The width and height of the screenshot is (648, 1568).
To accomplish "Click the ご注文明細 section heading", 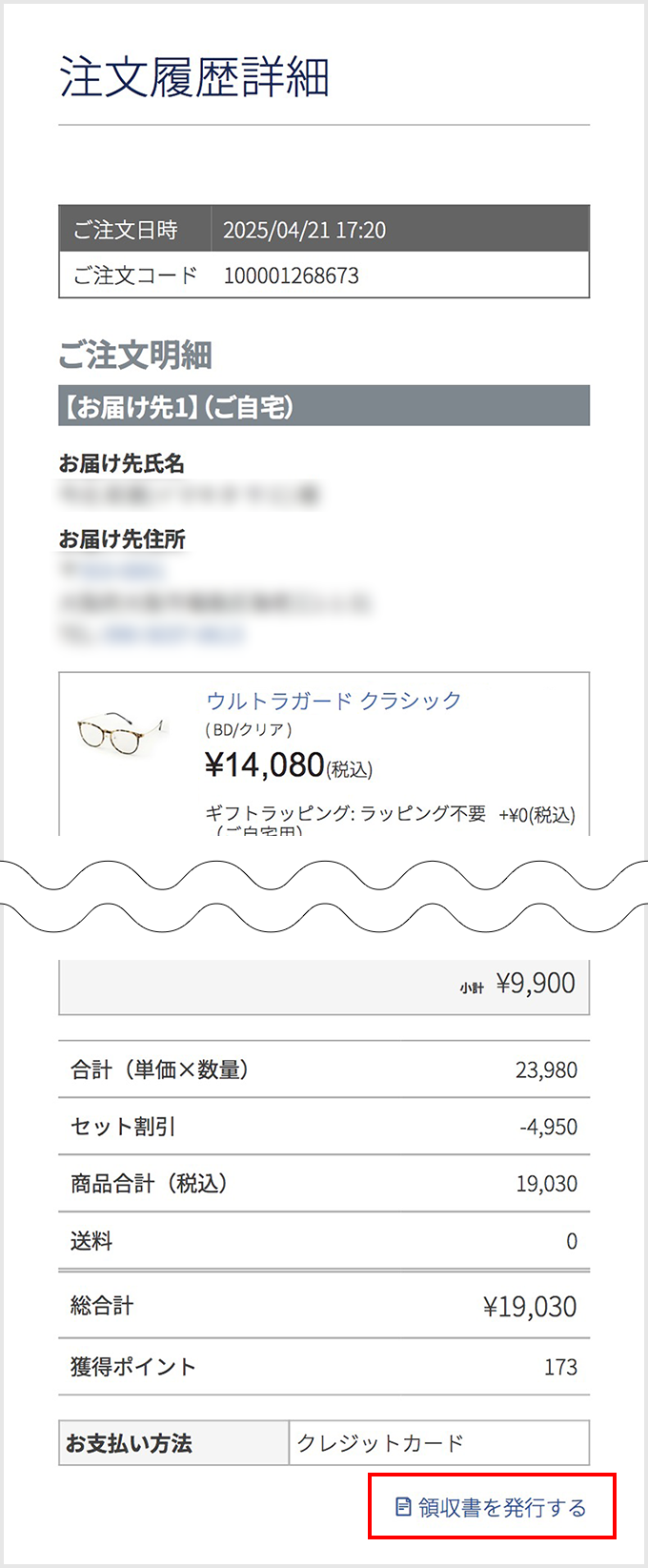I will [x=135, y=356].
